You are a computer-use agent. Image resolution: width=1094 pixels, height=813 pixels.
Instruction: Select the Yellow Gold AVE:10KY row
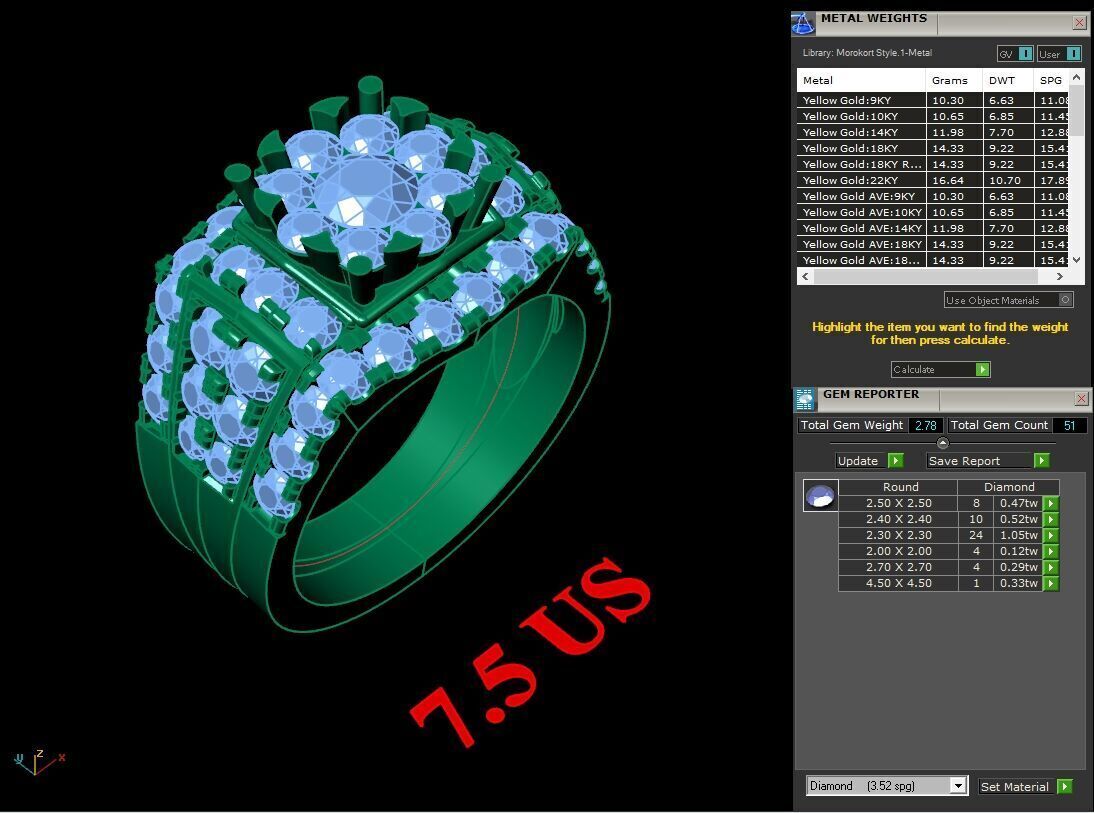(x=932, y=213)
